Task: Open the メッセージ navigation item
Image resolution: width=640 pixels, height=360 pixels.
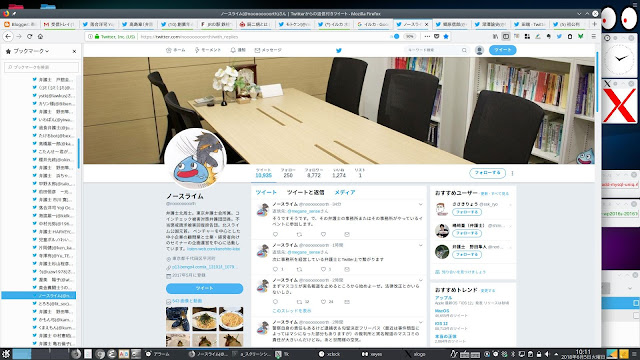Action: (268, 50)
